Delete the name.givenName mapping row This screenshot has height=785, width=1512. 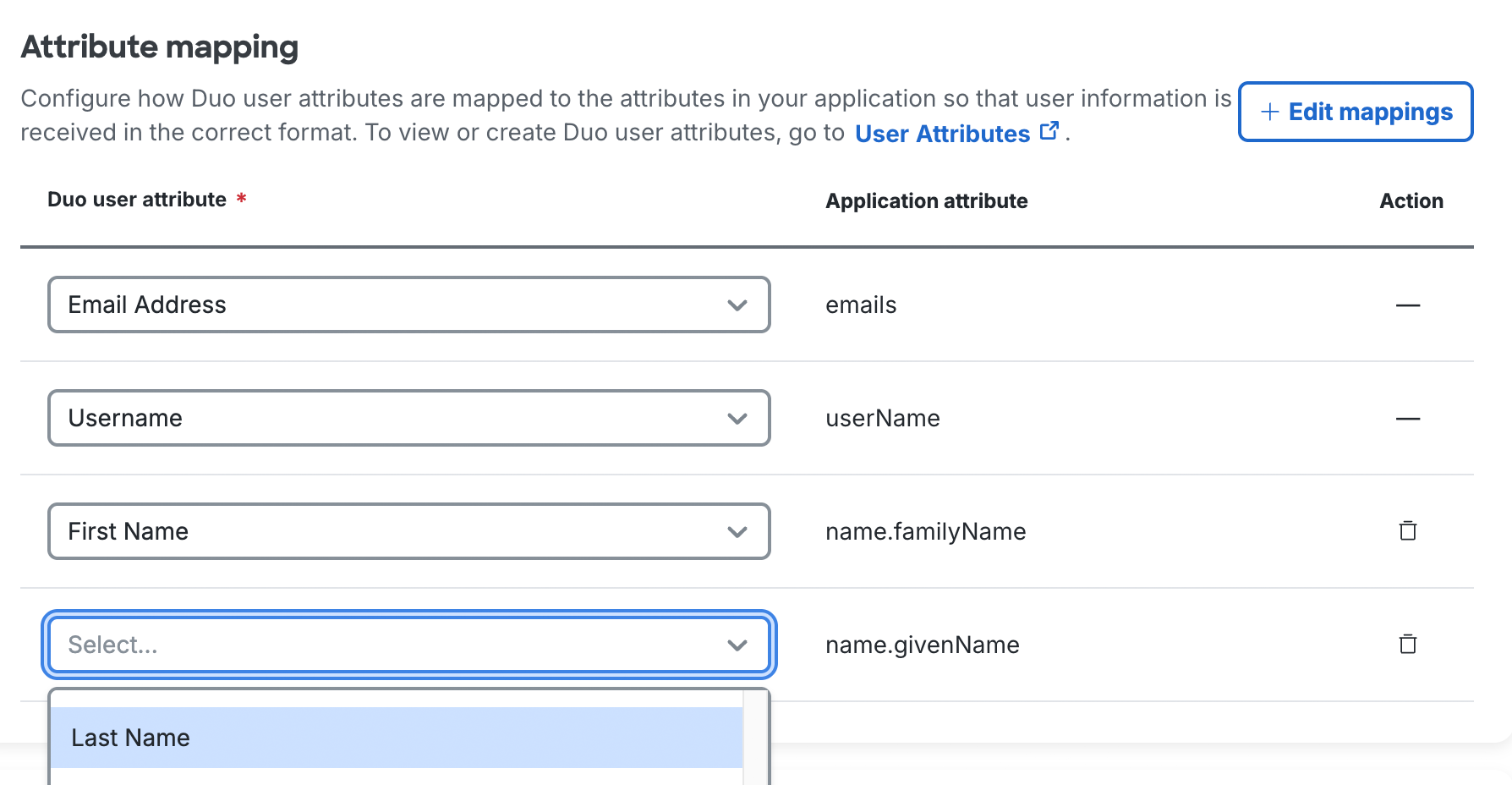coord(1409,644)
